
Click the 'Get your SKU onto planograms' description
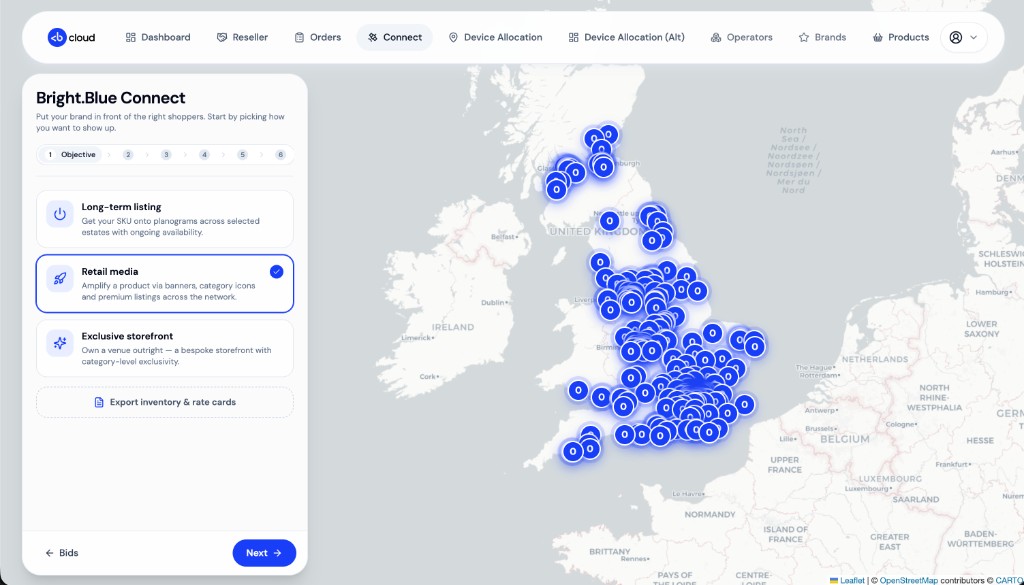[170, 227]
